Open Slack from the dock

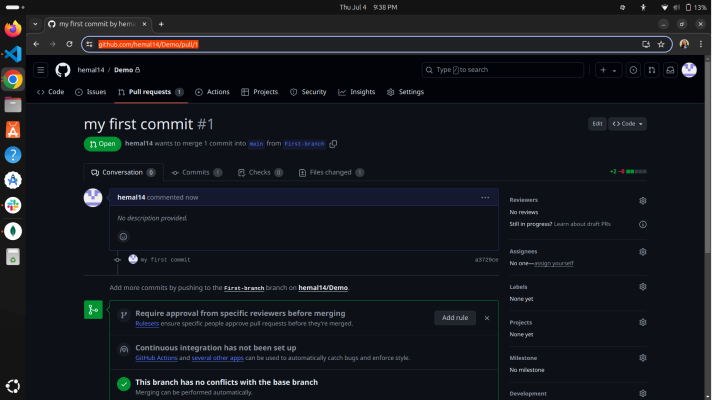(x=13, y=205)
